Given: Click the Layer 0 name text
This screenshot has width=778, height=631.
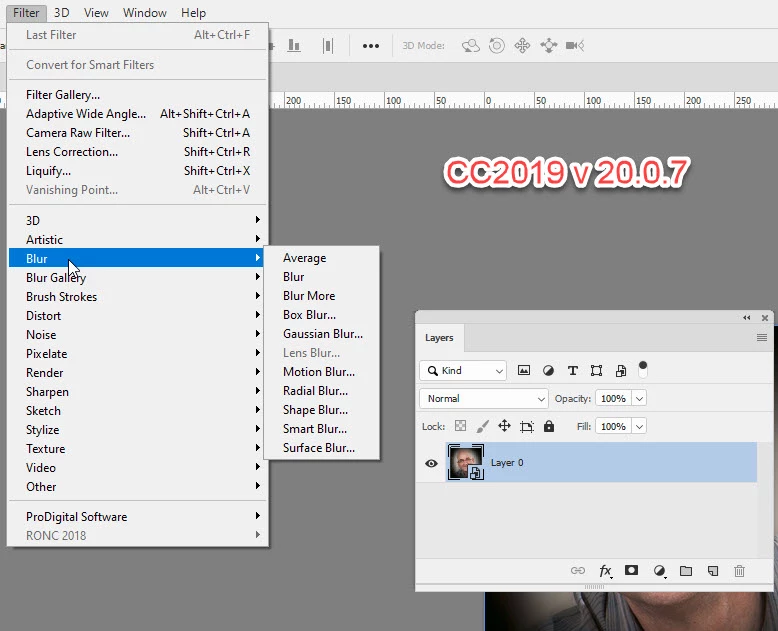Looking at the screenshot, I should click(x=507, y=462).
